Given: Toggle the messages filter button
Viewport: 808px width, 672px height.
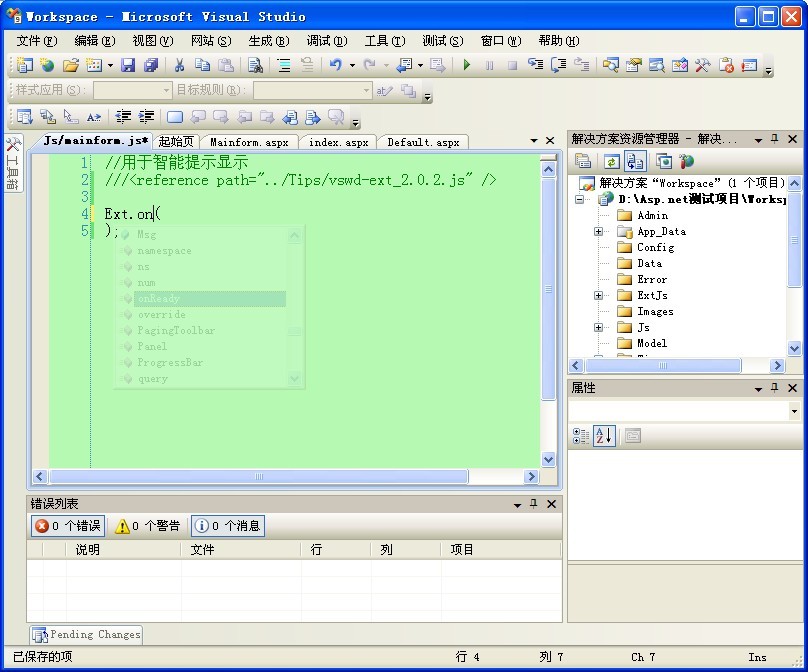Looking at the screenshot, I should 228,526.
